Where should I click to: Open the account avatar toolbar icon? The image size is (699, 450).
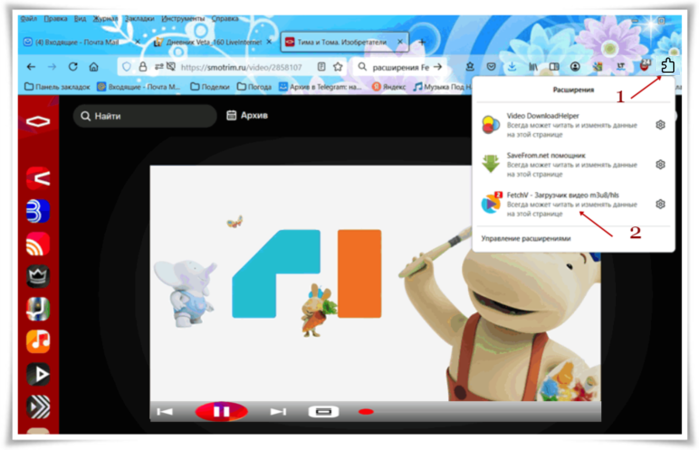pyautogui.click(x=575, y=67)
